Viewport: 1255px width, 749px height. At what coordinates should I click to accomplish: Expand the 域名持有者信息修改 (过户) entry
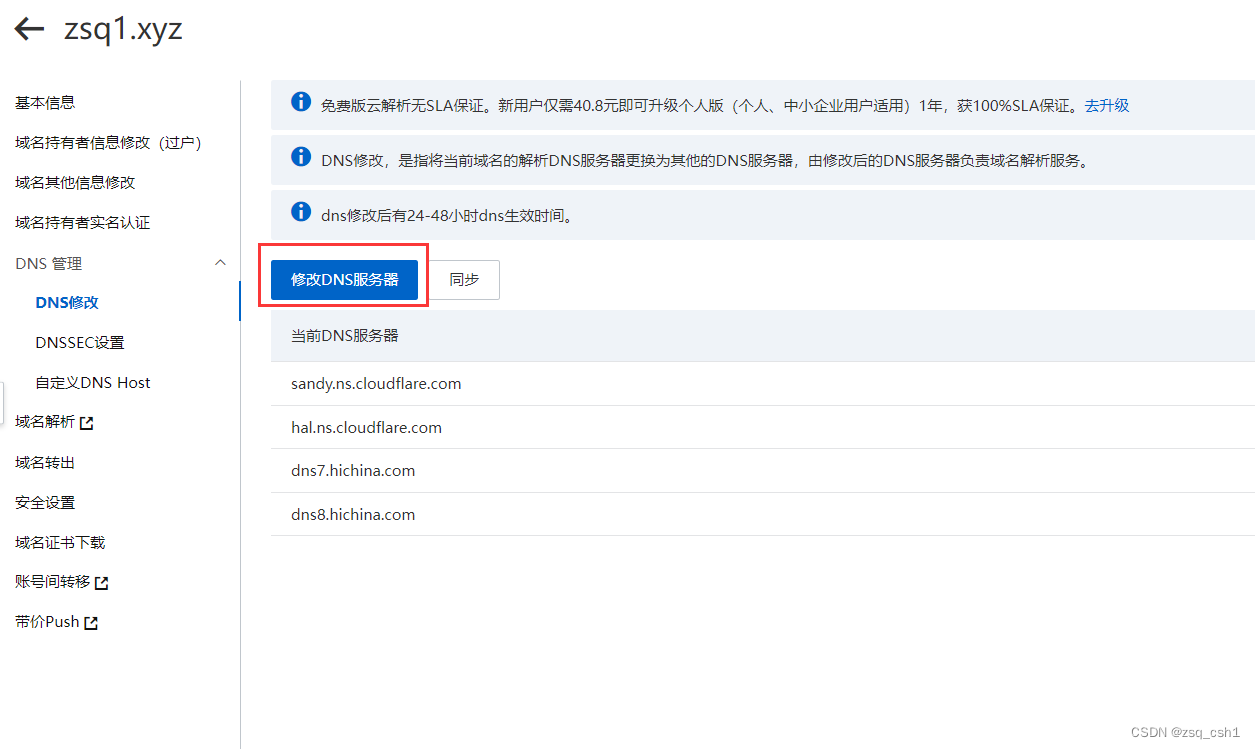[x=106, y=142]
